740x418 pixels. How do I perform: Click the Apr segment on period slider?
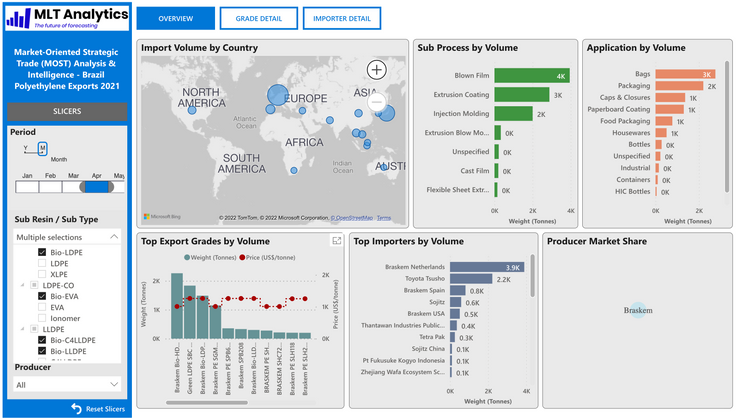(x=97, y=187)
